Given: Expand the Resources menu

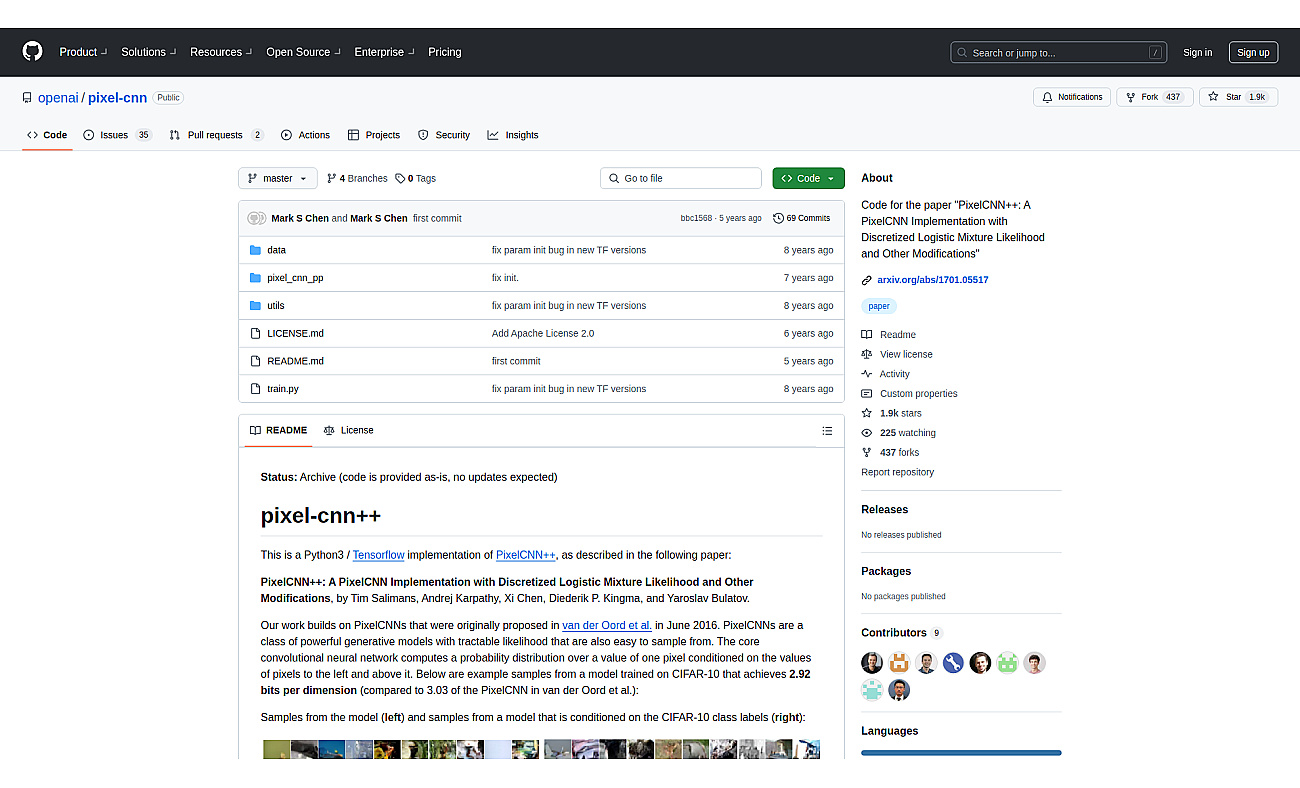Looking at the screenshot, I should 221,52.
